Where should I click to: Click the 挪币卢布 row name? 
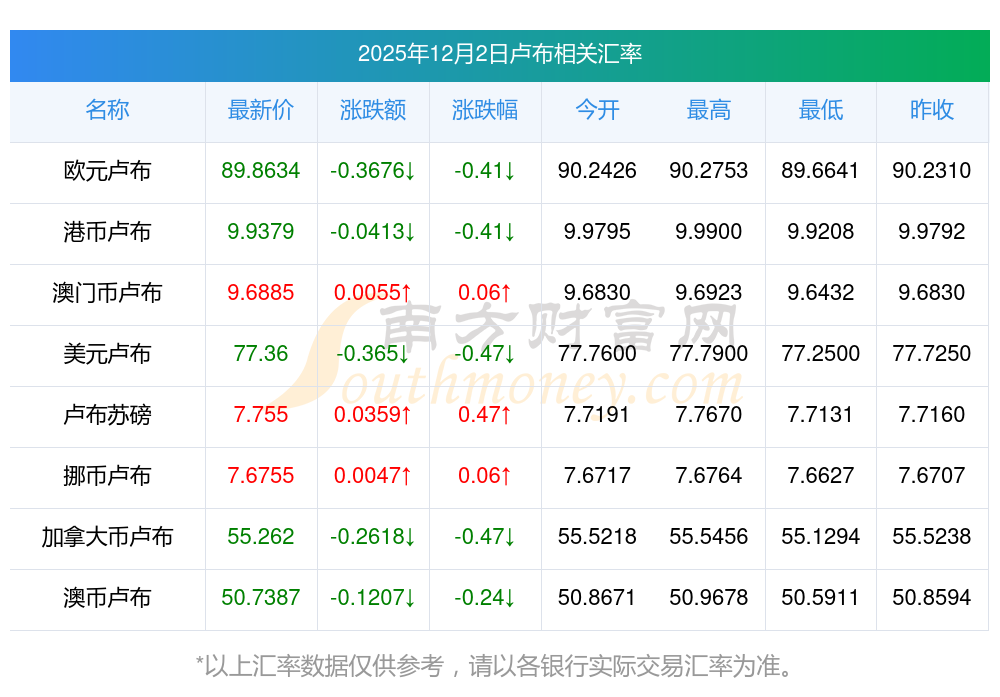coord(107,476)
